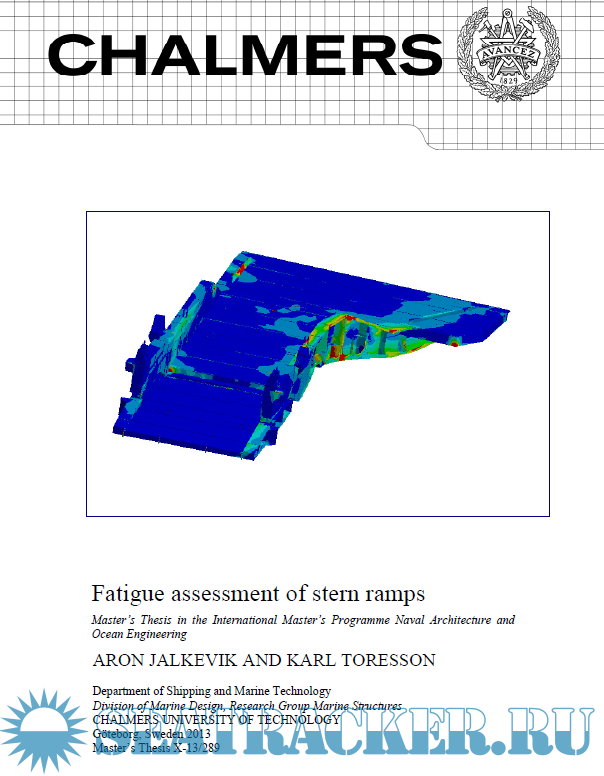Click the year 1829 on the emblem

507,85
